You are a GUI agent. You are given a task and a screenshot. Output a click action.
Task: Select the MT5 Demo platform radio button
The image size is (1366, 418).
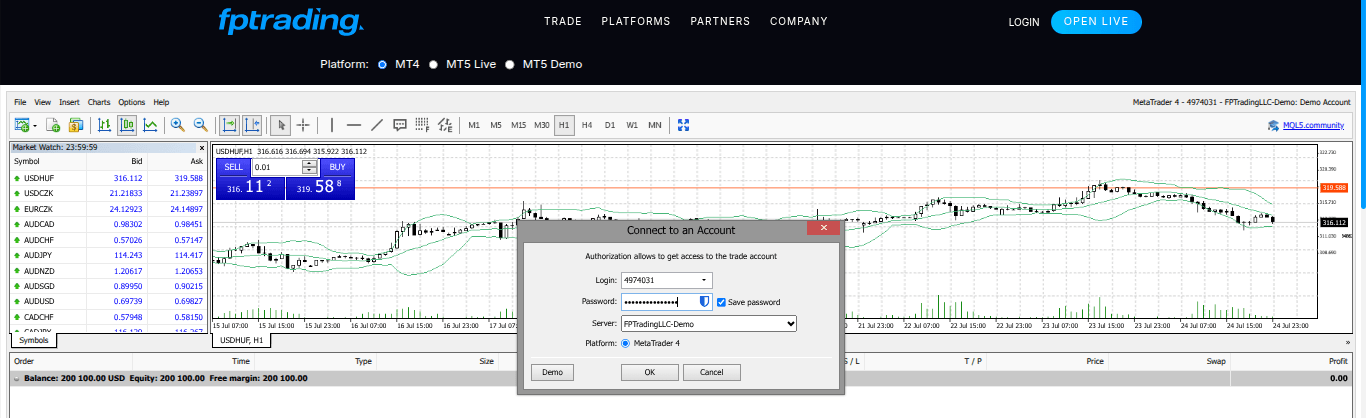point(510,64)
